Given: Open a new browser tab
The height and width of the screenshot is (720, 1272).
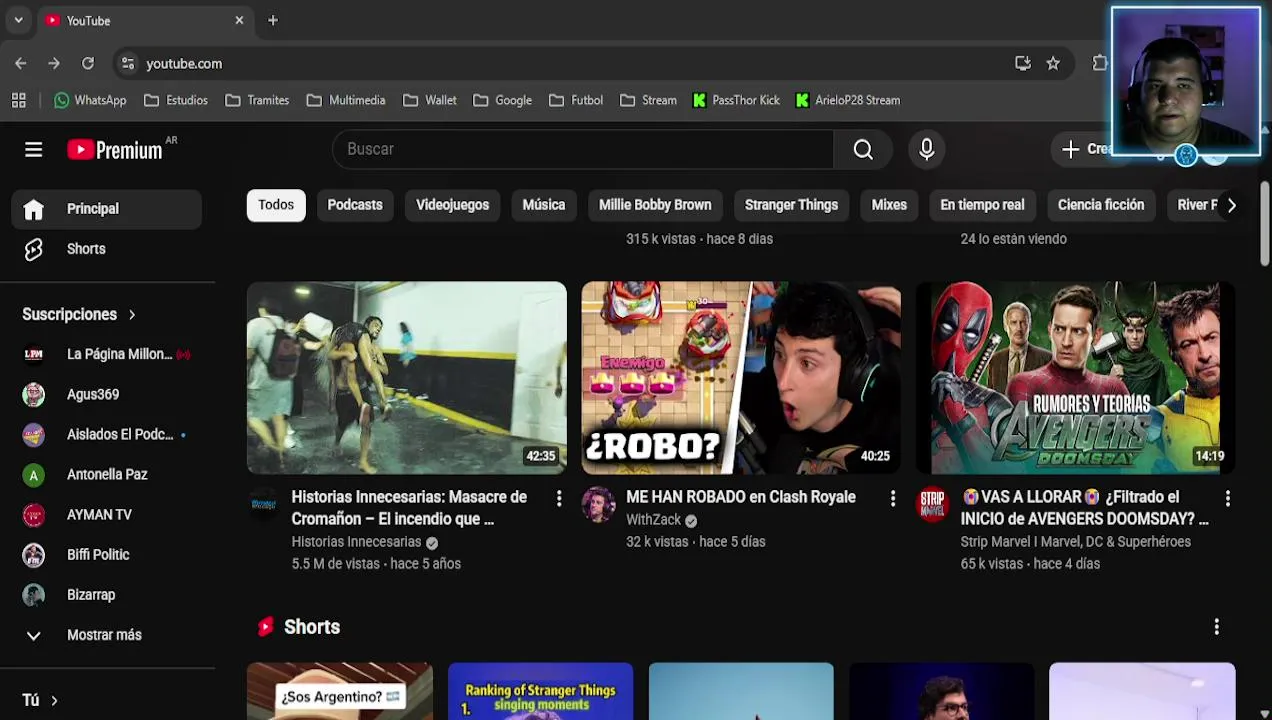Looking at the screenshot, I should (273, 20).
